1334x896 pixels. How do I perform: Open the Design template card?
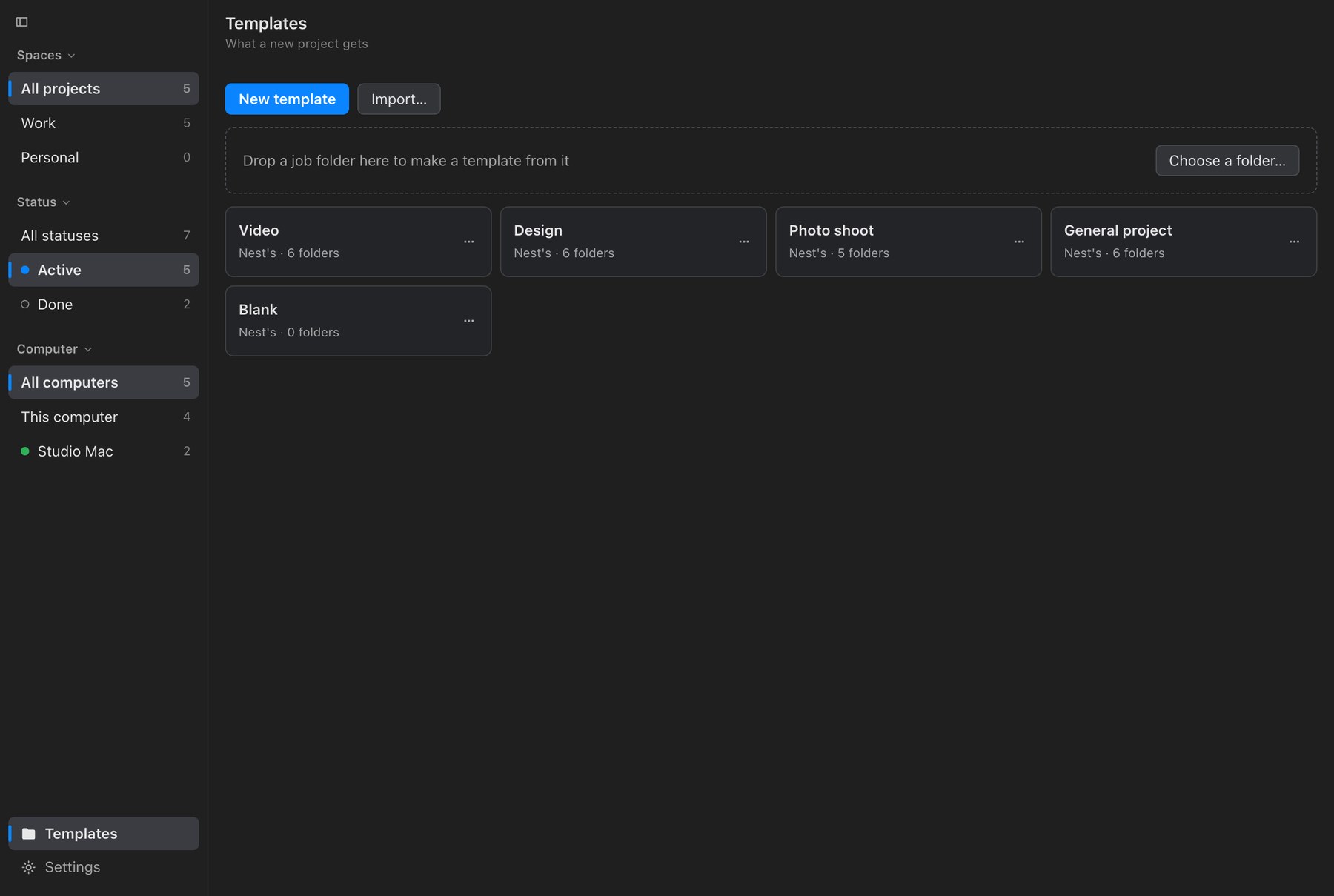(x=633, y=242)
